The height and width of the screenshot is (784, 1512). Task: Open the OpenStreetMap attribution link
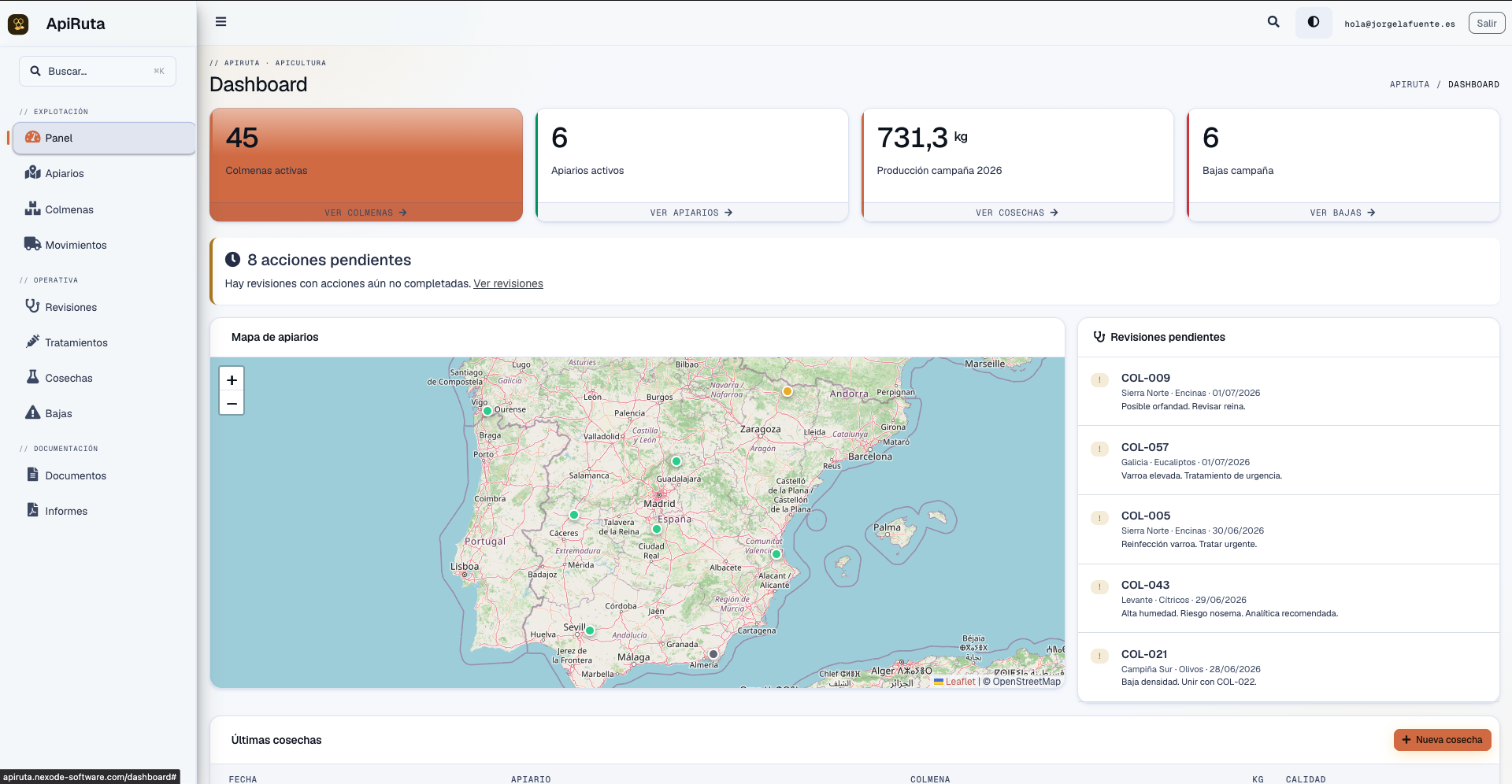pyautogui.click(x=1026, y=682)
